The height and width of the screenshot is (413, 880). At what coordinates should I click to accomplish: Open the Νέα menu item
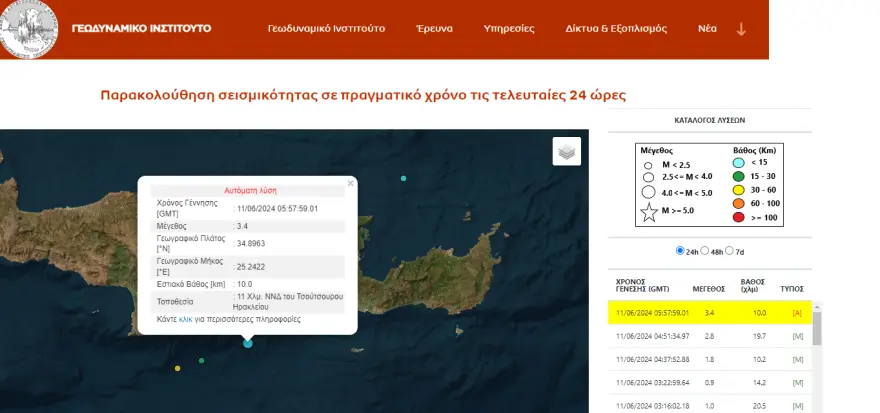(706, 28)
